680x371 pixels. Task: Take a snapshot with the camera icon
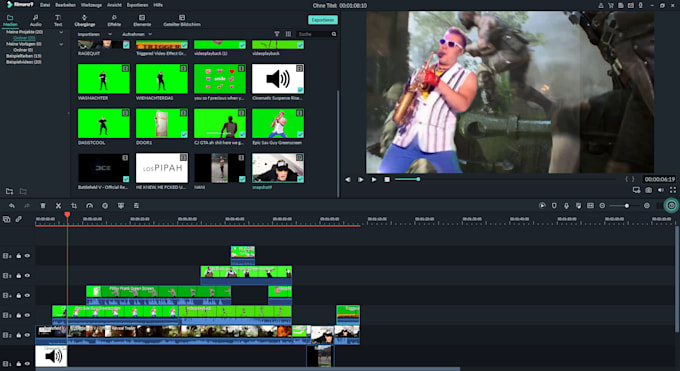point(648,190)
